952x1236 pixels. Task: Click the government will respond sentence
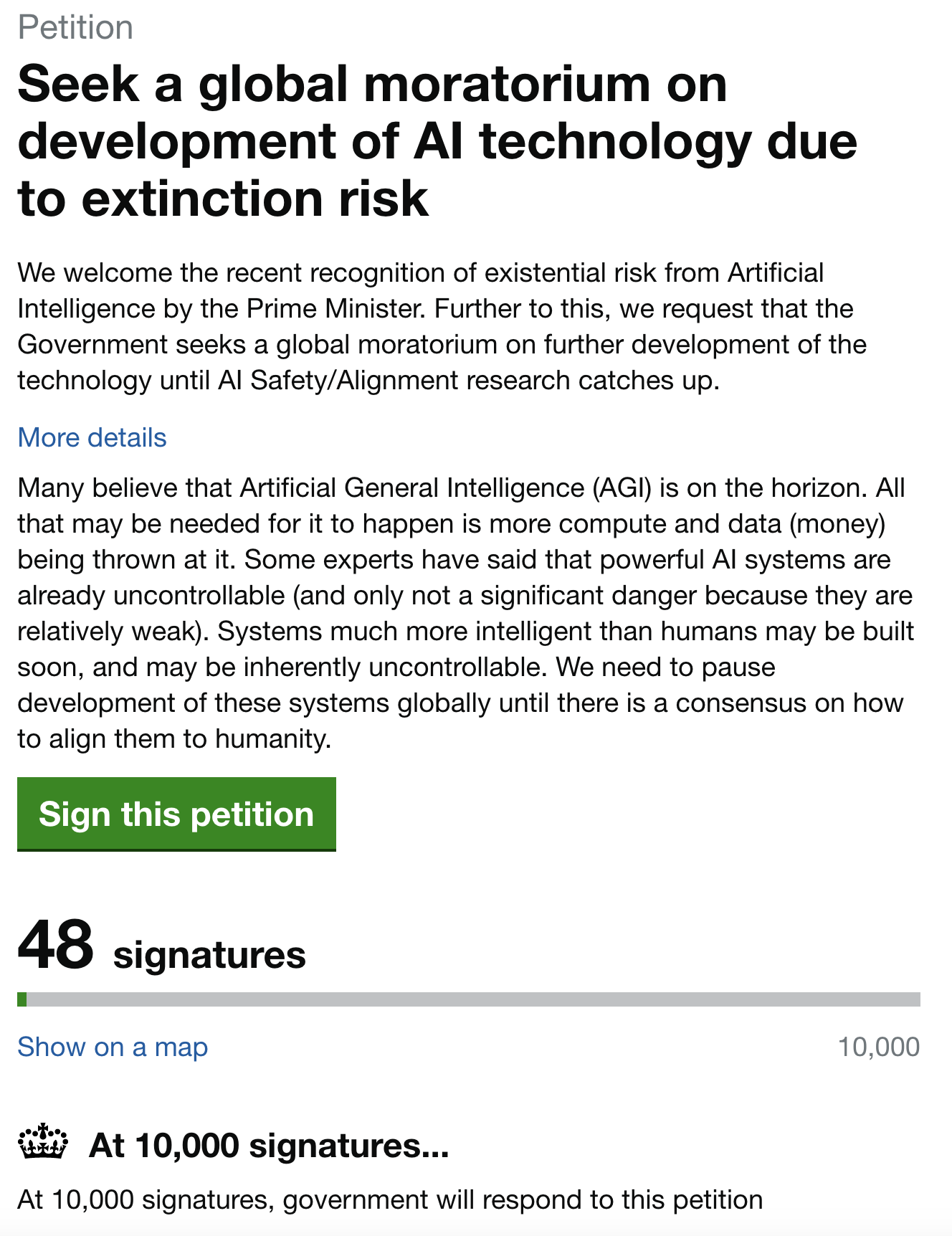pyautogui.click(x=390, y=1199)
